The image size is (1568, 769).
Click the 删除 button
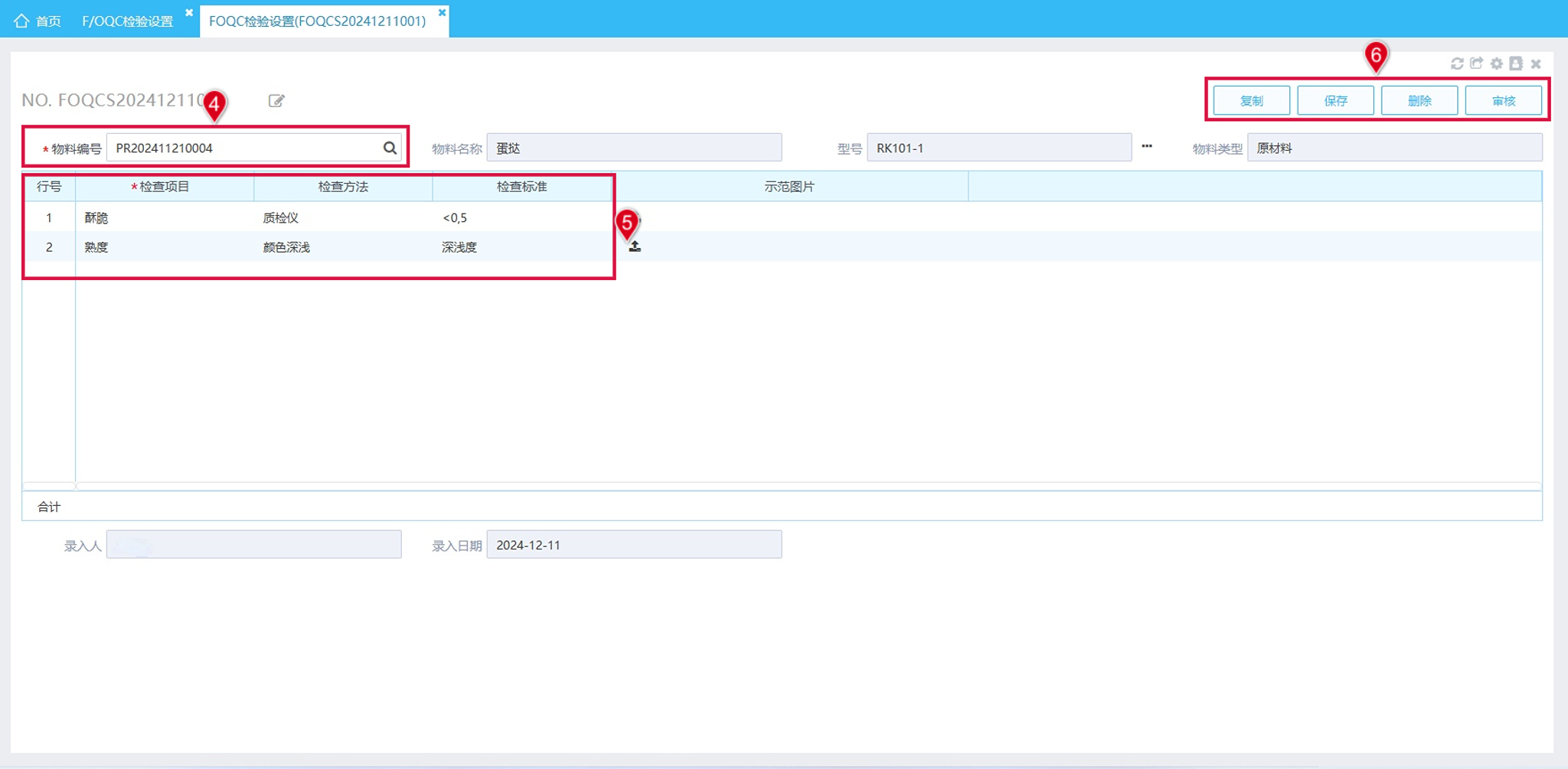(x=1419, y=100)
